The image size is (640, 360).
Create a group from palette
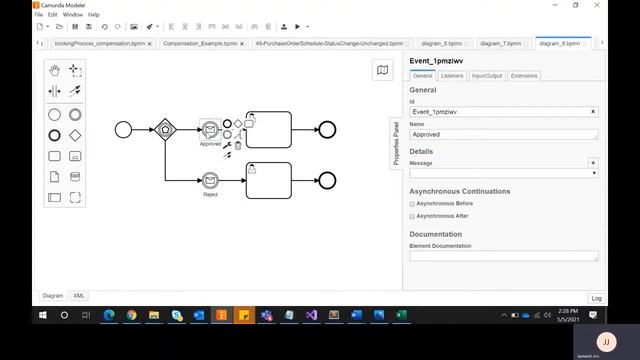tap(75, 198)
